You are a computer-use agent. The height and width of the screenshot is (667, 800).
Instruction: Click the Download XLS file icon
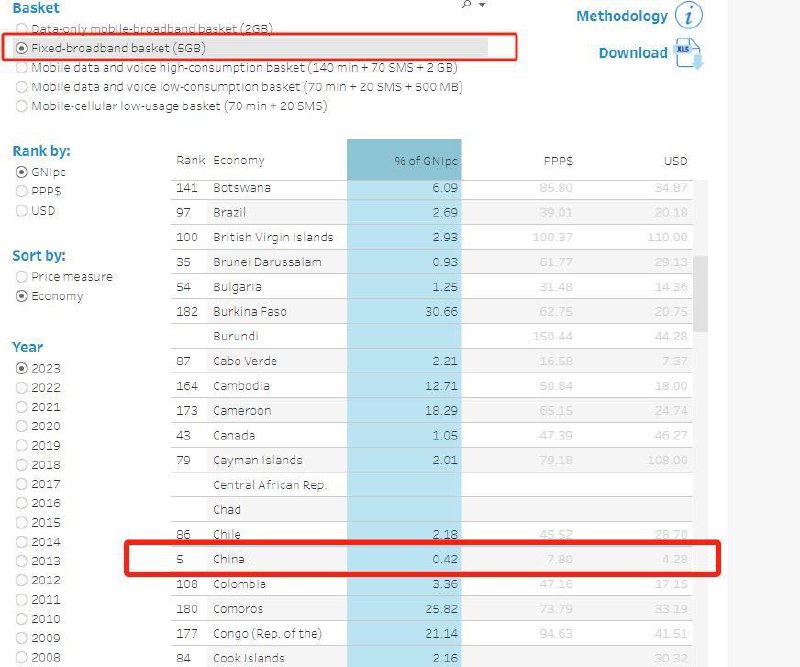(x=689, y=53)
